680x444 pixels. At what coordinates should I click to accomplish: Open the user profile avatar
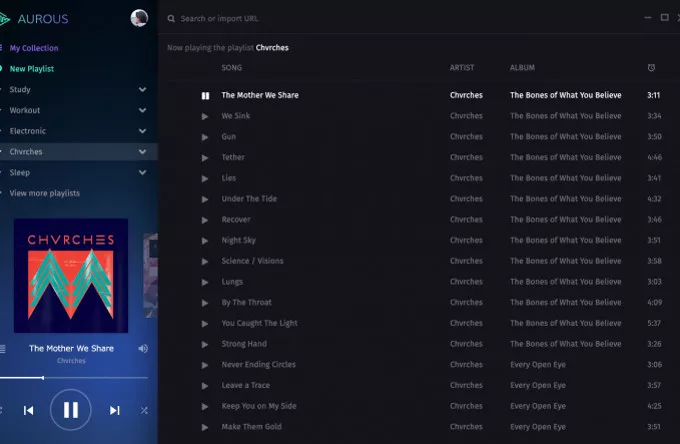point(139,18)
